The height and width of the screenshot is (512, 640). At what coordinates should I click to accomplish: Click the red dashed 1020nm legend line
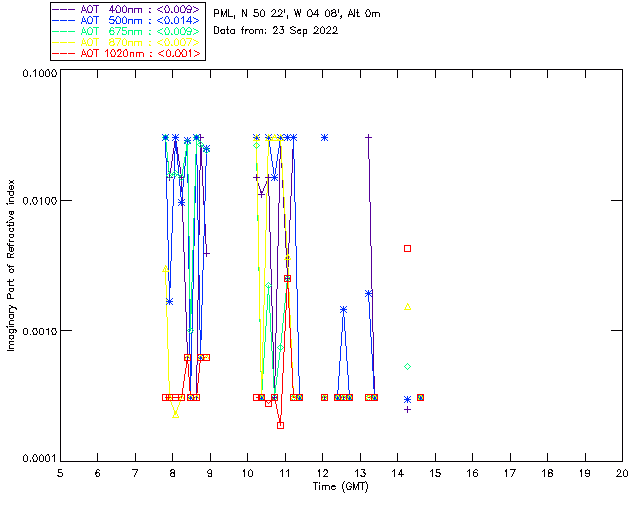64,53
